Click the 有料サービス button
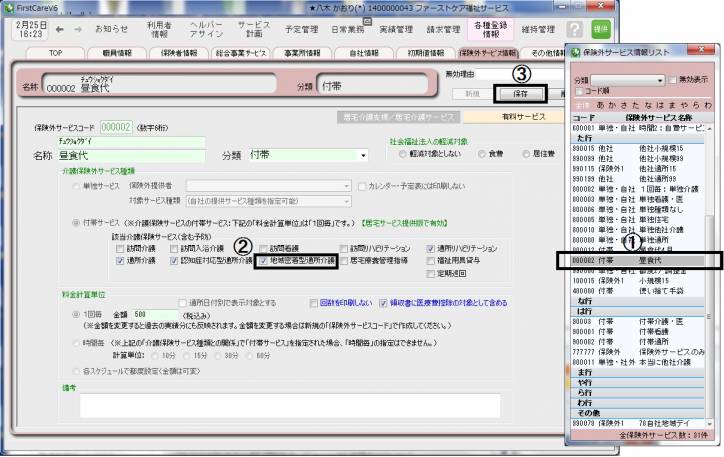This screenshot has height=457, width=724. click(524, 116)
